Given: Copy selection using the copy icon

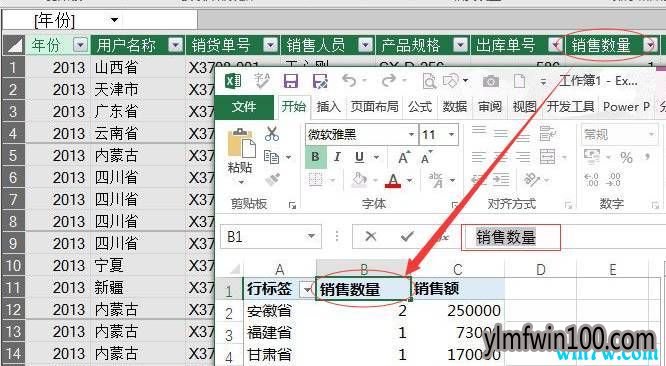Looking at the screenshot, I should (271, 157).
